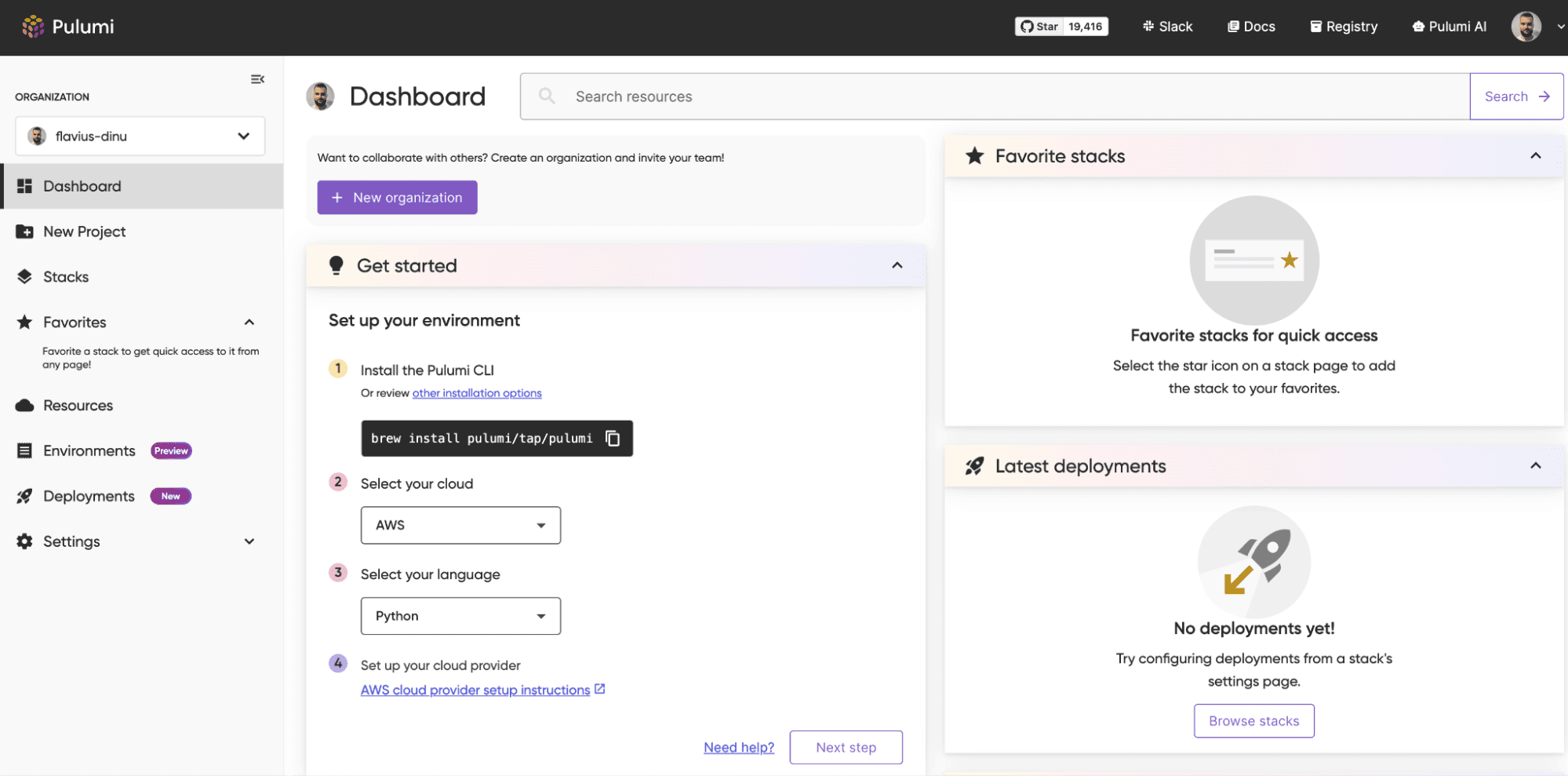Open the user avatar menu

click(x=1525, y=26)
